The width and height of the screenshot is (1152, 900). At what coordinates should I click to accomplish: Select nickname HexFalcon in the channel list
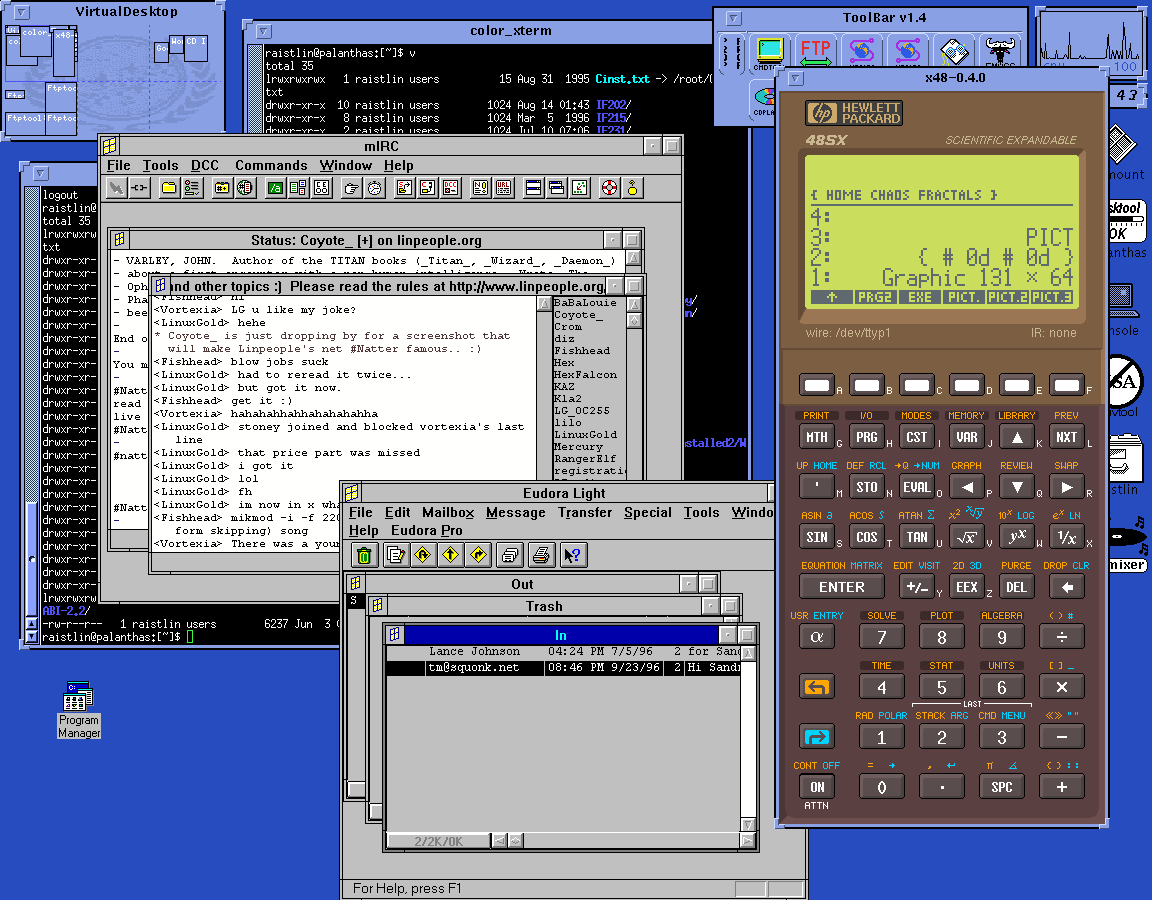pos(585,375)
